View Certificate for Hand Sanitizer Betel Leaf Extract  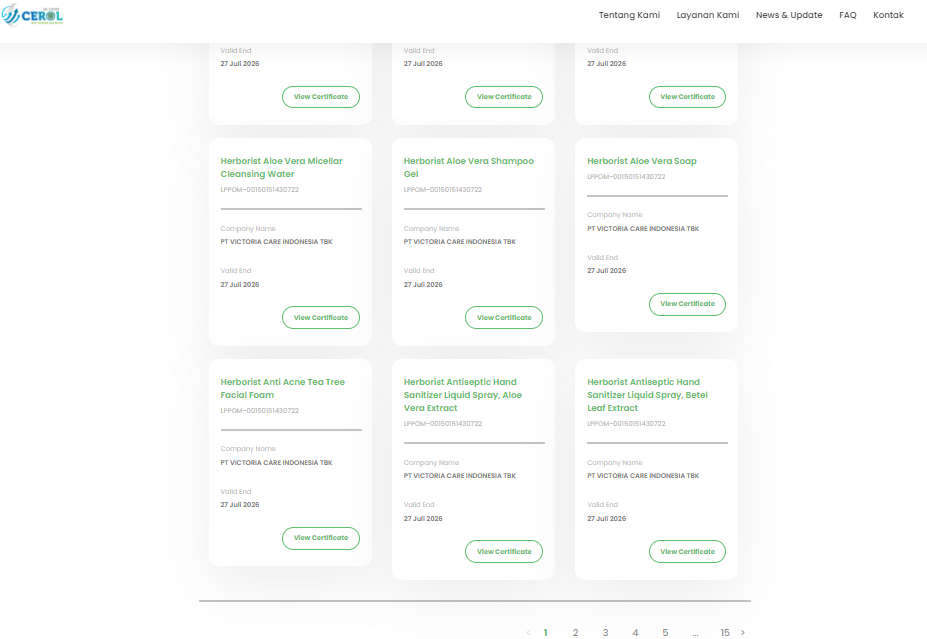click(688, 552)
